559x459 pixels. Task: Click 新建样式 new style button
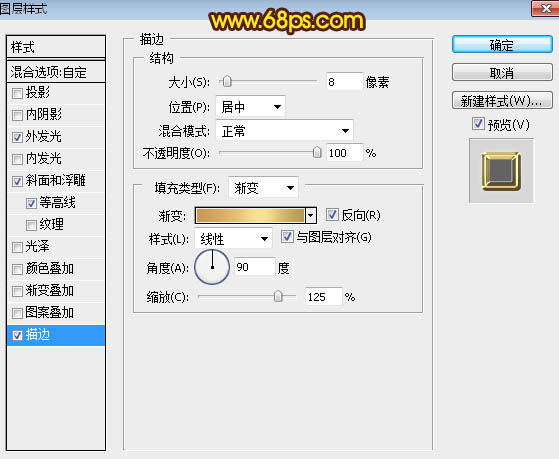502,101
